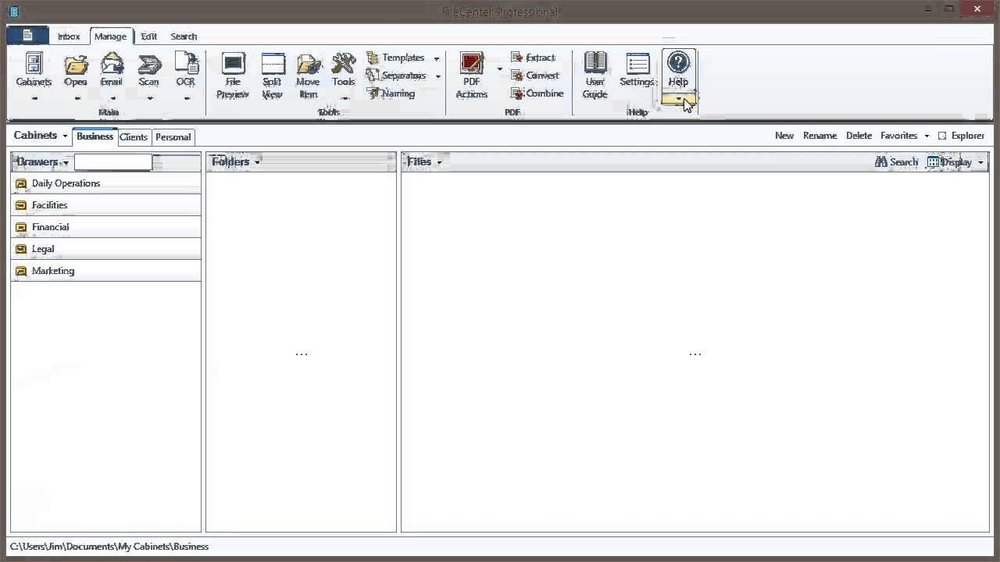Expand the PDF Actions dropdown arrow
Viewport: 1000px width, 562px height.
(499, 68)
